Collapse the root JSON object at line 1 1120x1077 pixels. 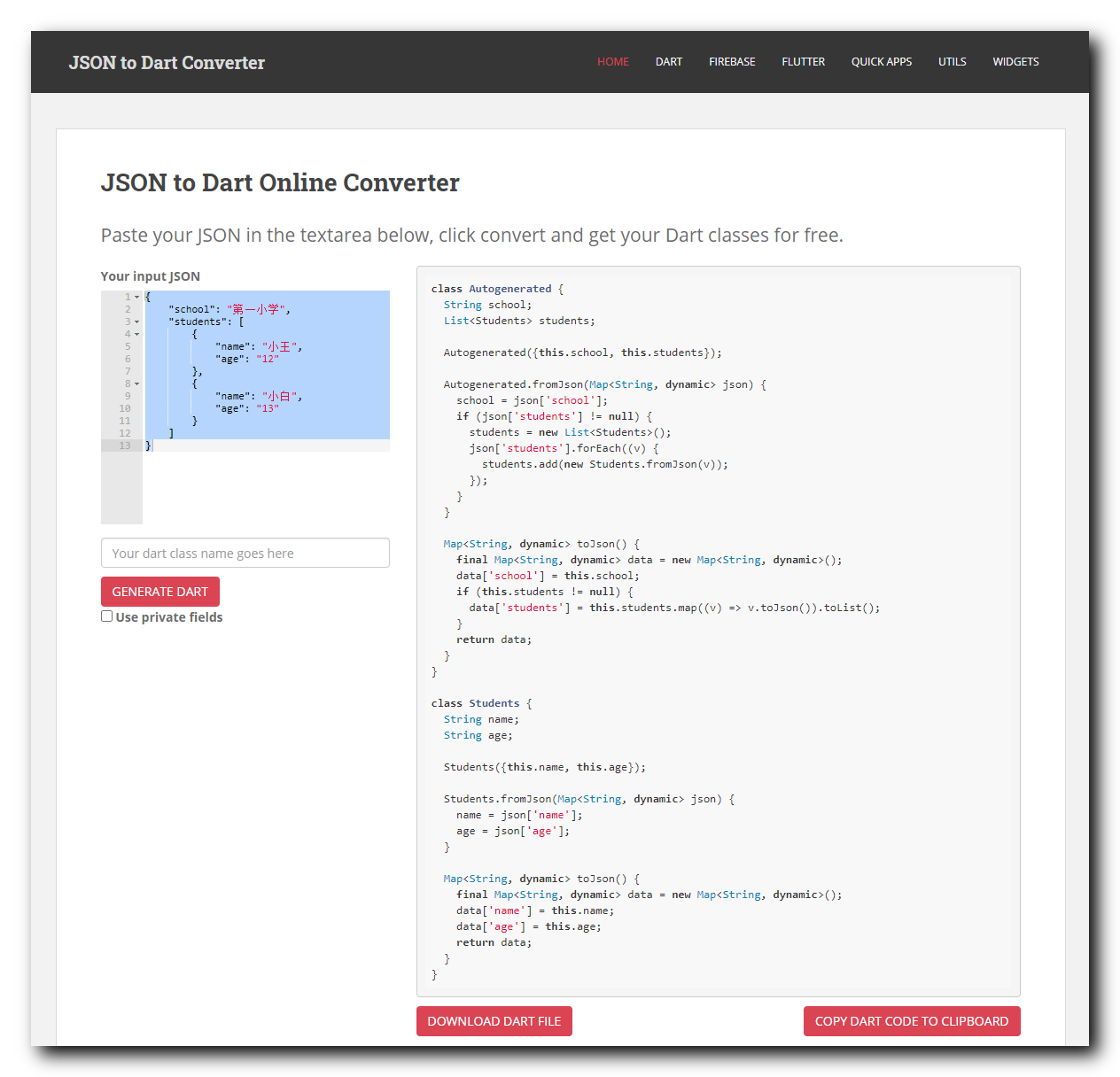click(138, 297)
